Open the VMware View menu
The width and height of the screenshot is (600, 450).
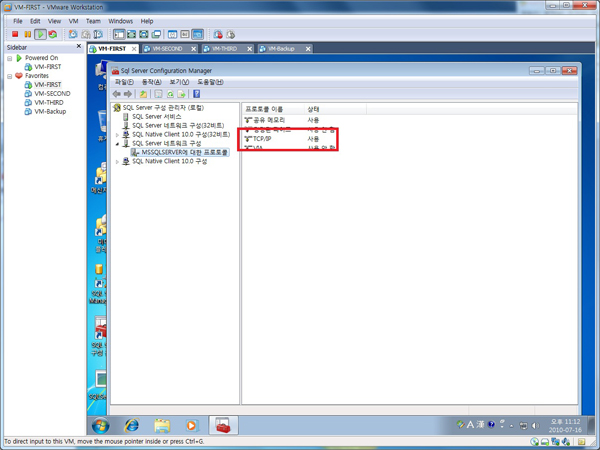coord(54,21)
